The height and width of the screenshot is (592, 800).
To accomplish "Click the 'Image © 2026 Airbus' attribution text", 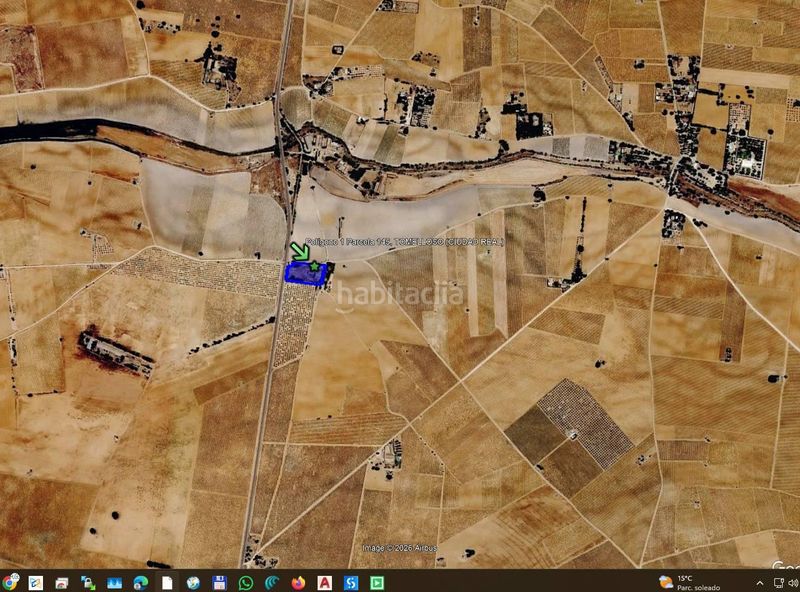I will 399,548.
